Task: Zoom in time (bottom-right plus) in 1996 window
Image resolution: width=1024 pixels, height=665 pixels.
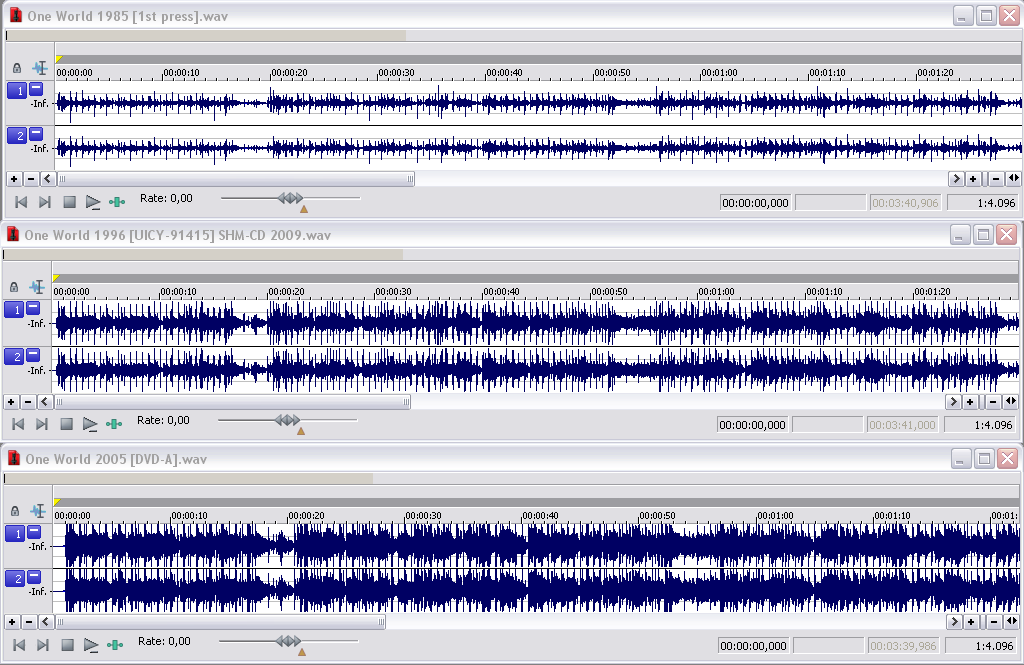Action: coord(970,402)
